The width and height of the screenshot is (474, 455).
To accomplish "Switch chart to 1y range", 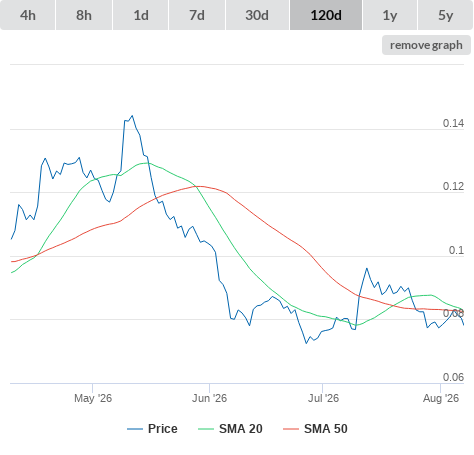I will pos(390,15).
